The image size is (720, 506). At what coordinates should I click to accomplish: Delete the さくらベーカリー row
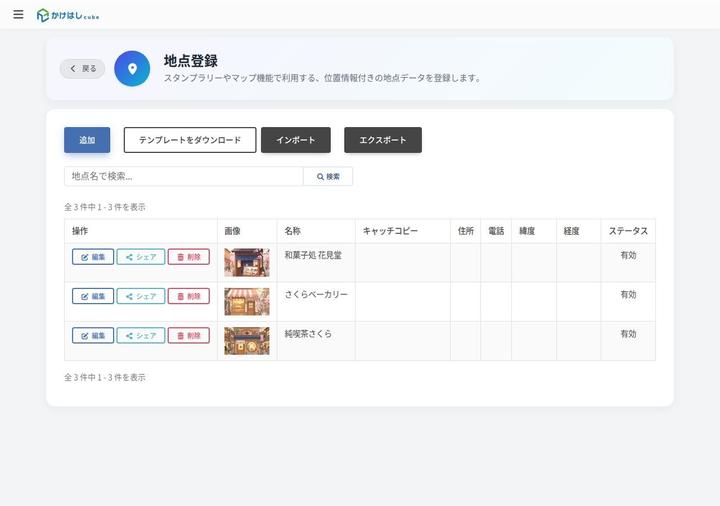(189, 296)
